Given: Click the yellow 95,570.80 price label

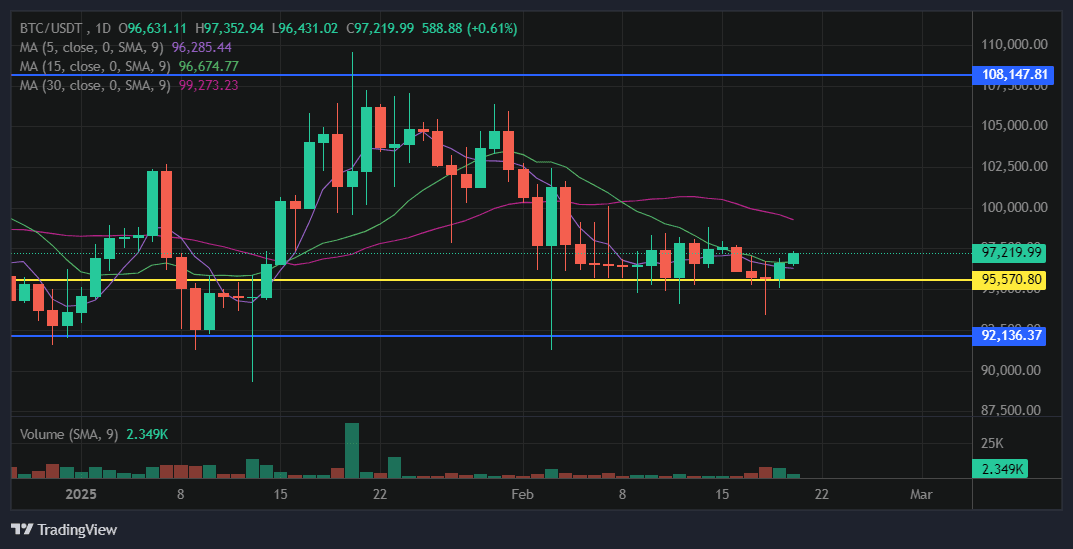Looking at the screenshot, I should pyautogui.click(x=1010, y=280).
